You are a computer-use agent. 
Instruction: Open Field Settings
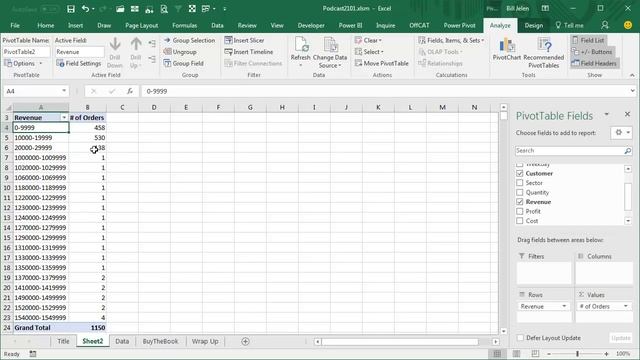click(x=78, y=63)
